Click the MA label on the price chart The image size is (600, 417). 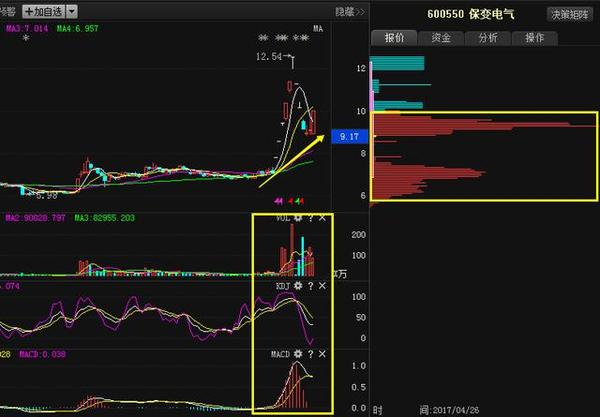(x=318, y=29)
